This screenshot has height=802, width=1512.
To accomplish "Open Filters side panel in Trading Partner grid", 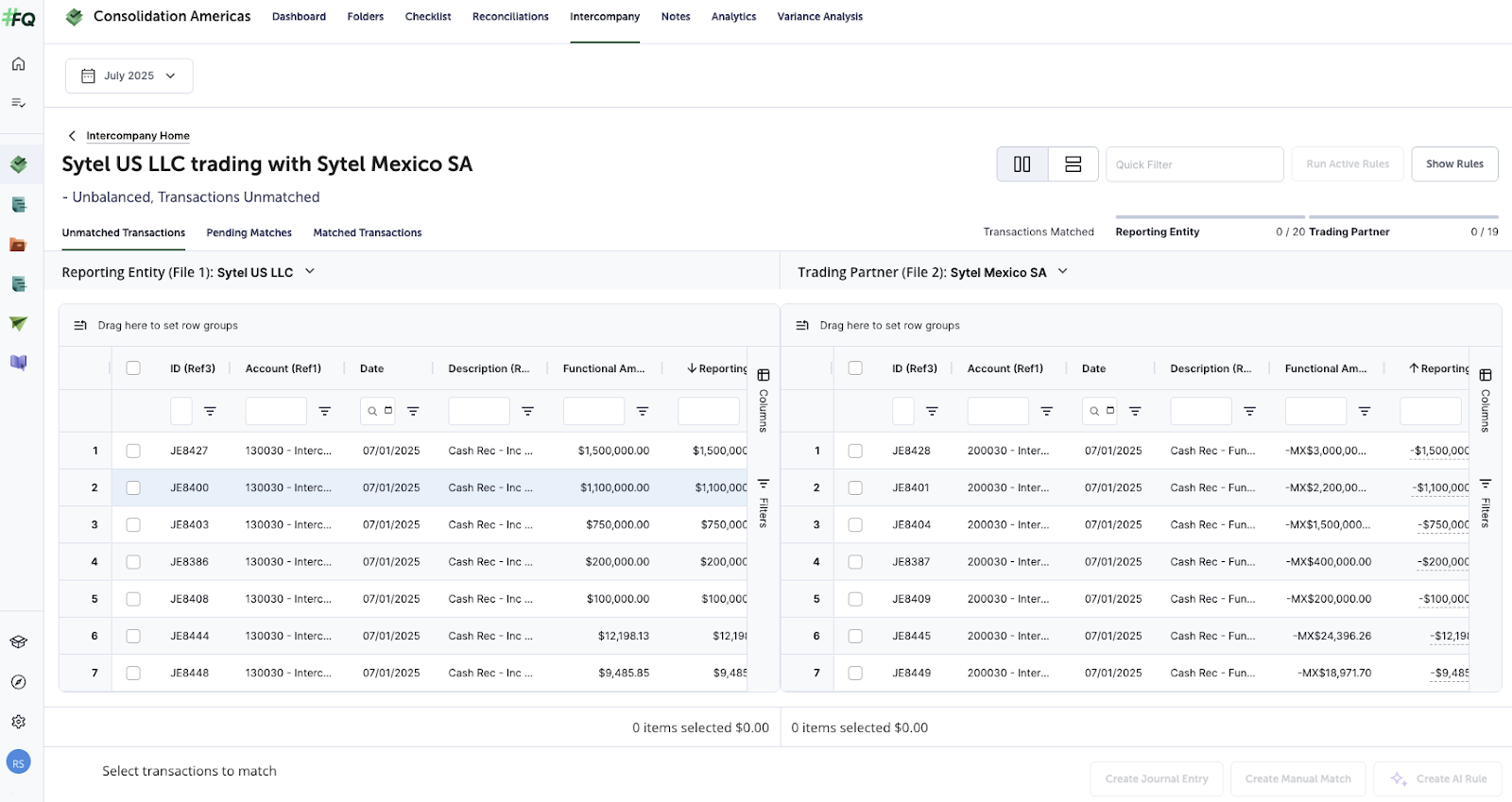I will (1485, 503).
